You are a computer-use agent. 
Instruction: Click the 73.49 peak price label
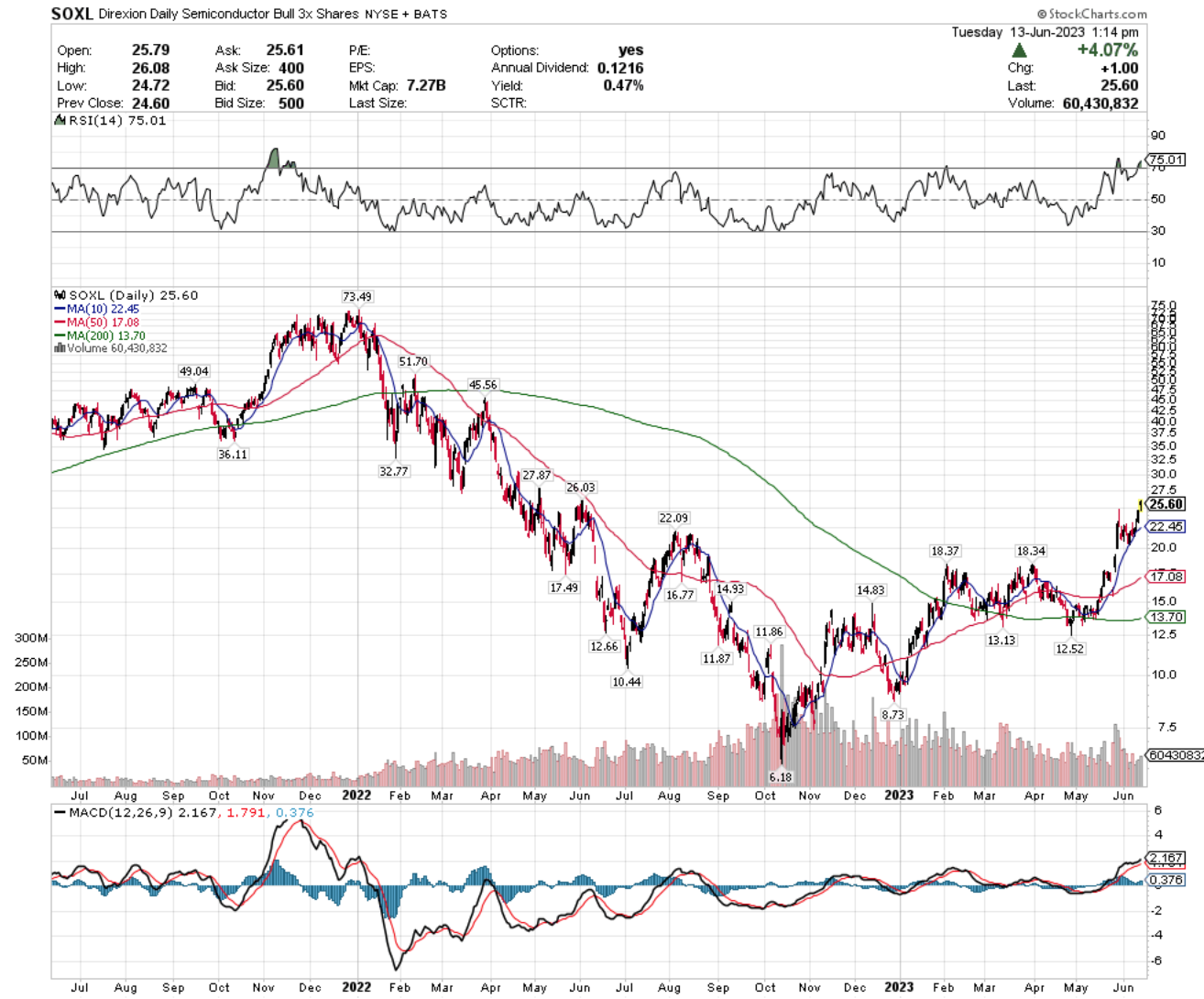coord(357,297)
